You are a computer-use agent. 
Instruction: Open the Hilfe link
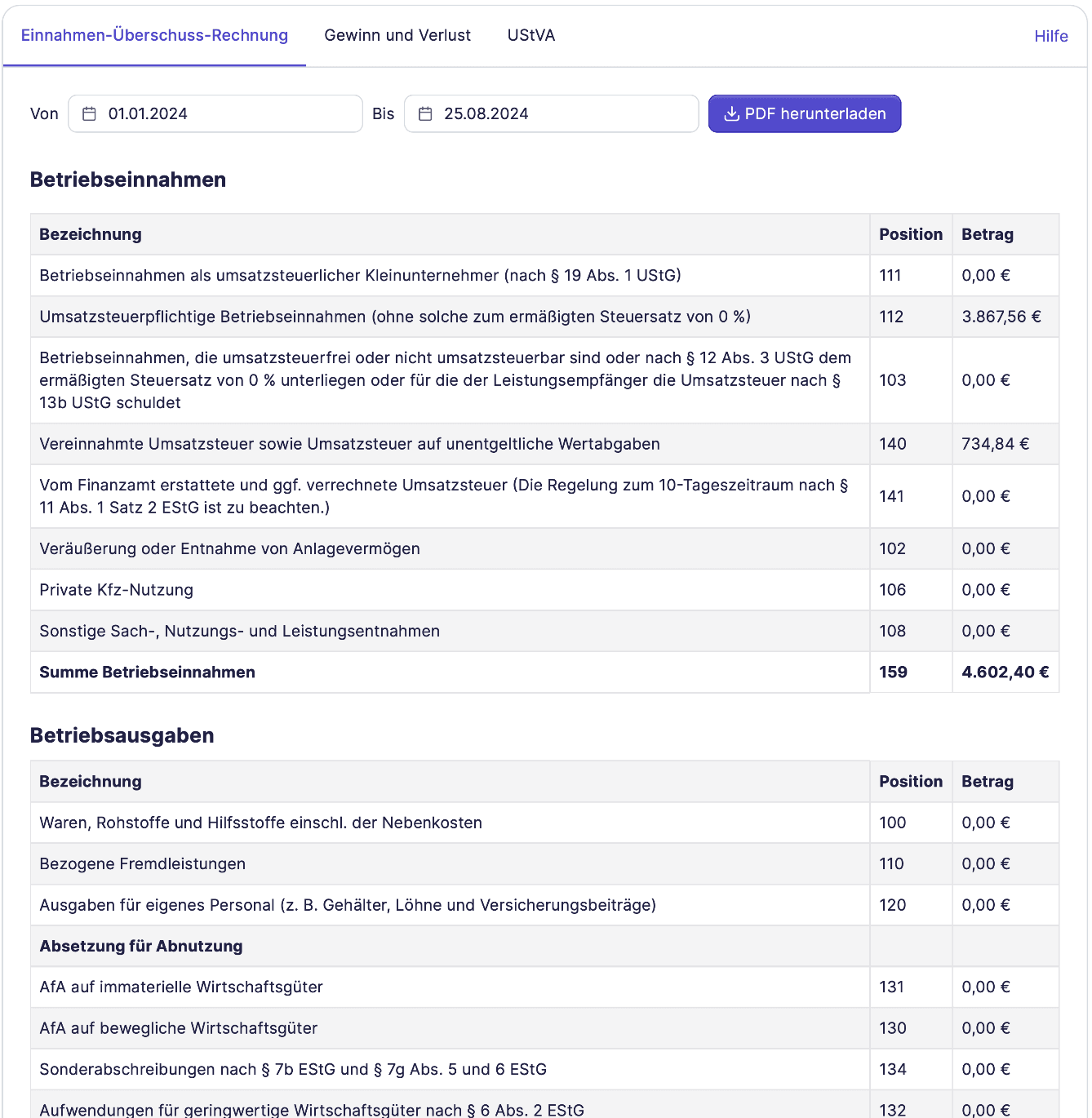[1051, 36]
